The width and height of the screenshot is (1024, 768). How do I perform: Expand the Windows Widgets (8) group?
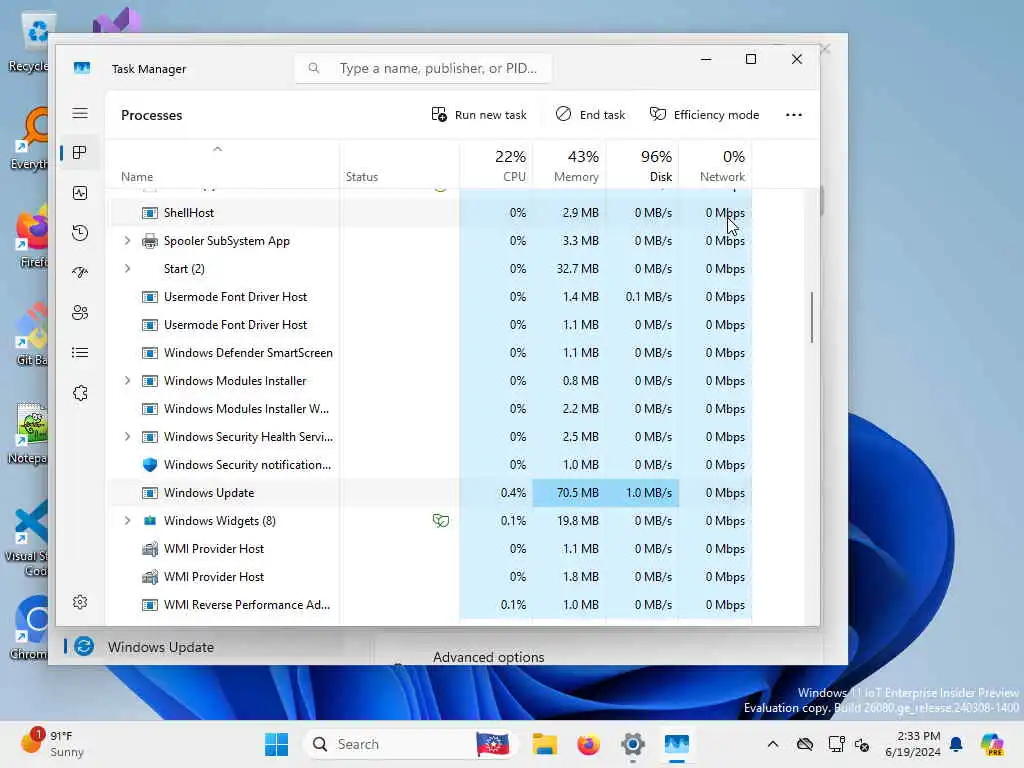coord(127,520)
